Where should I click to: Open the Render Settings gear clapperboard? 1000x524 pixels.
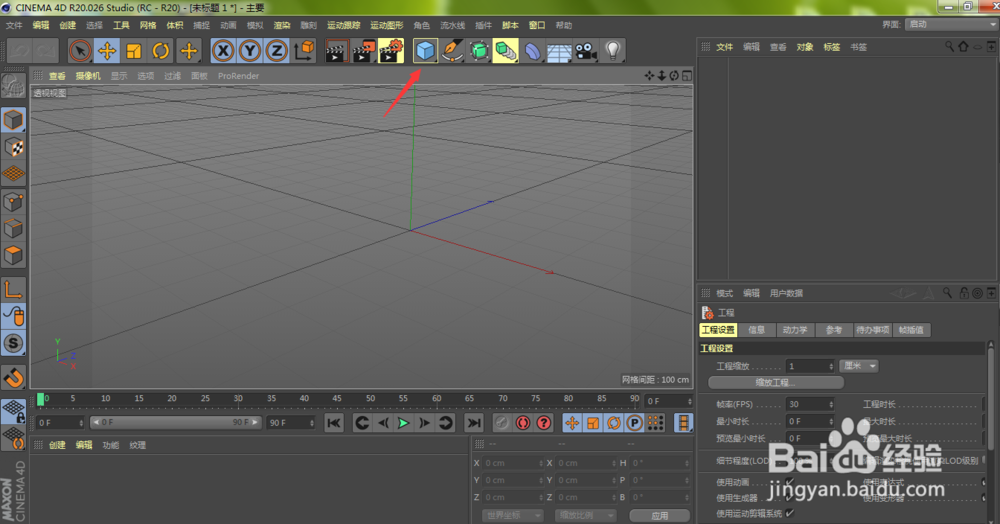point(391,50)
